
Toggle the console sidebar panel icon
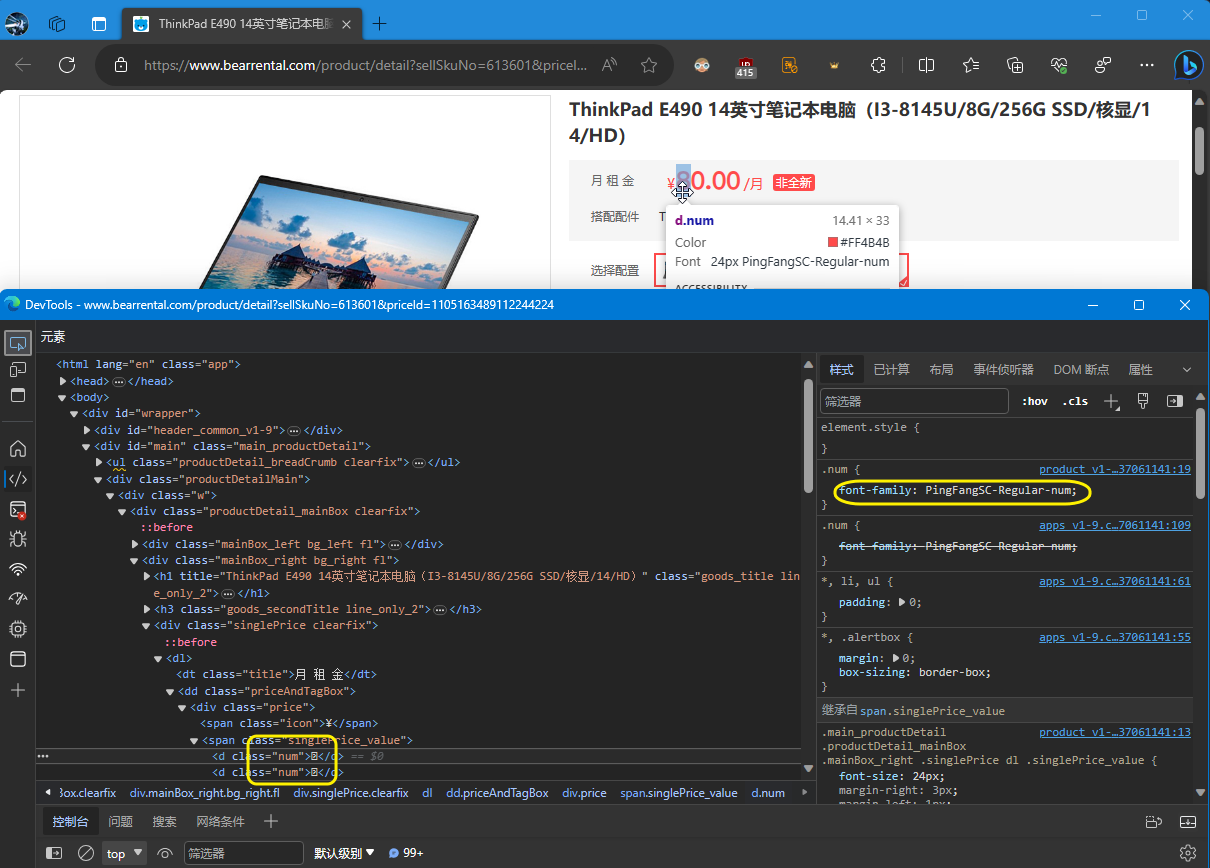[x=55, y=853]
